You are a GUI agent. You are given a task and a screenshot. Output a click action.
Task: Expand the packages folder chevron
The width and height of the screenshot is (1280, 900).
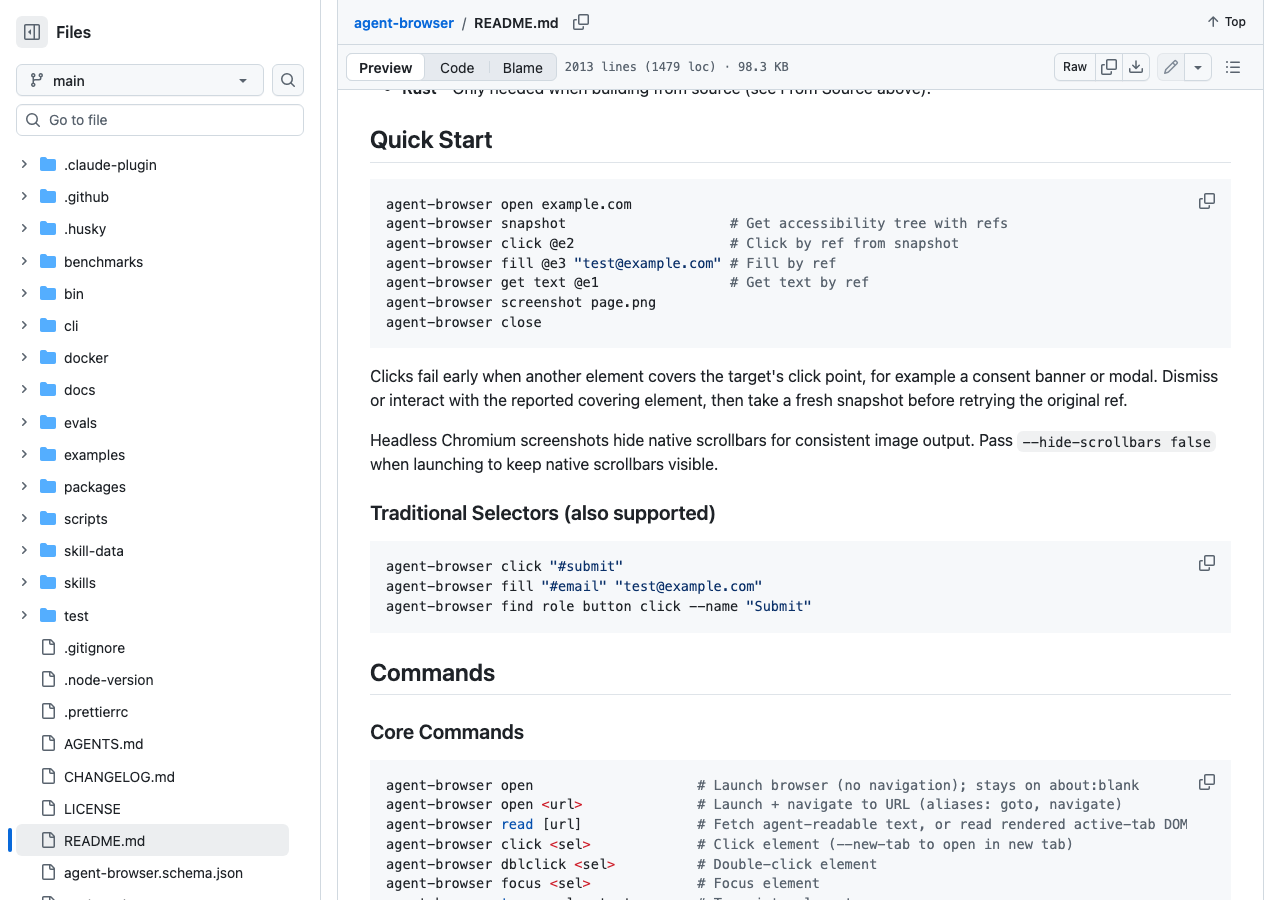pos(24,486)
